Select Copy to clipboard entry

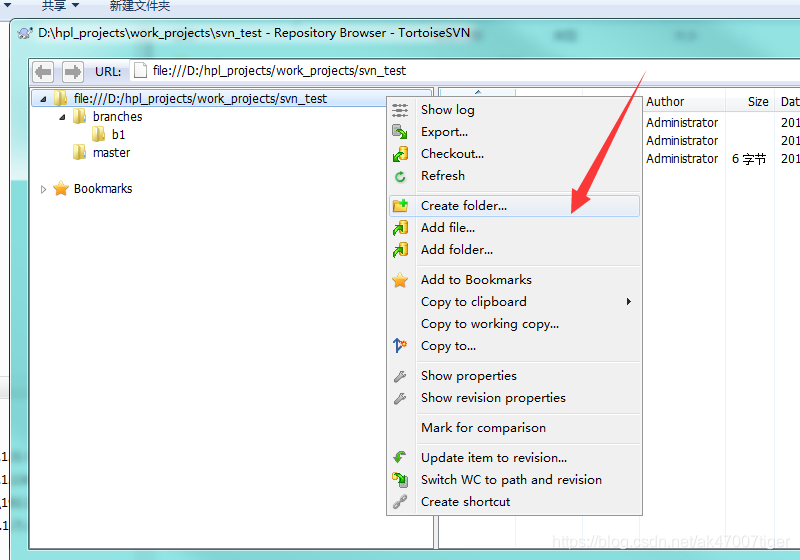[x=514, y=301]
